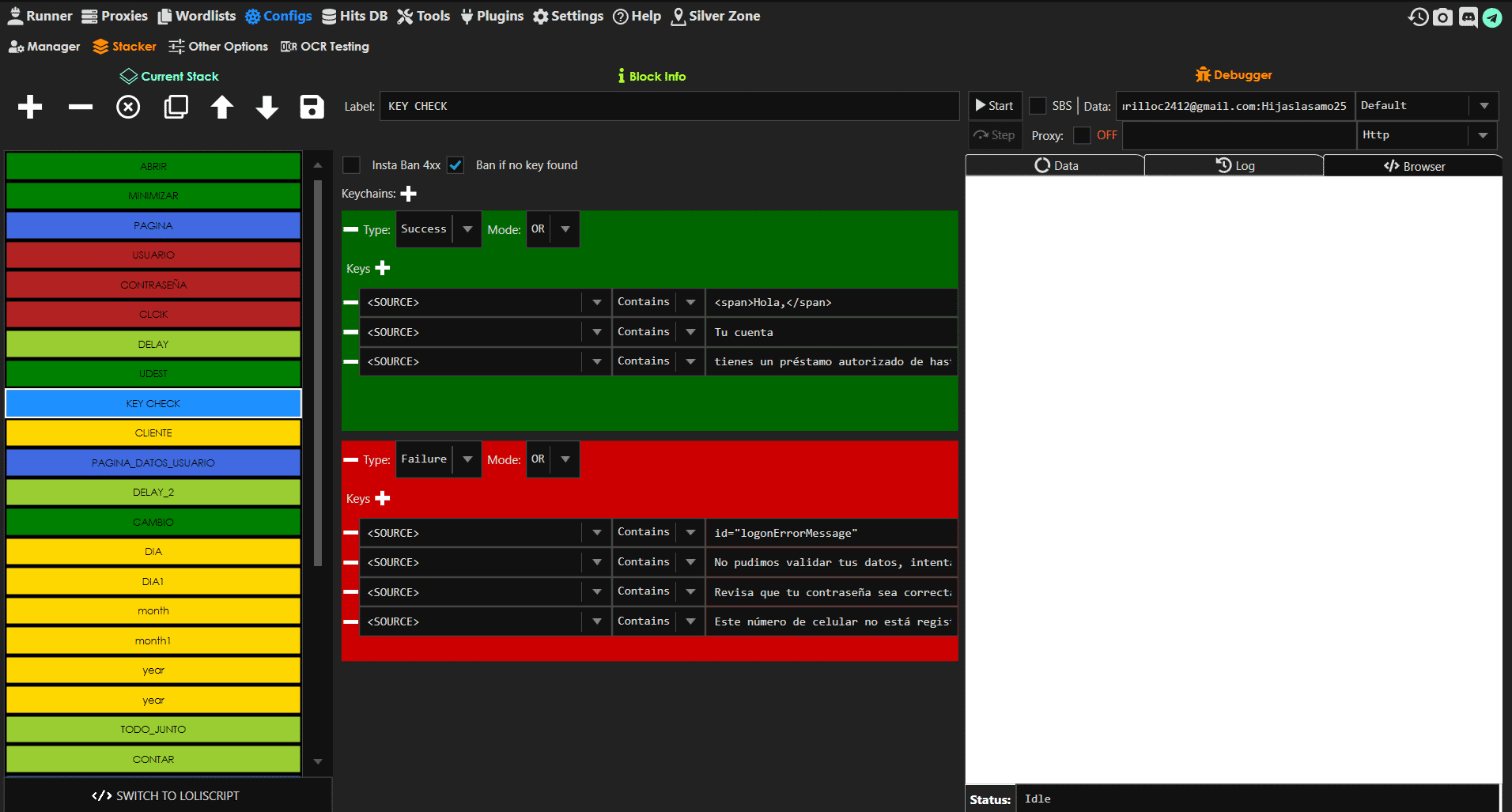Switch to the OCR Testing tab
Viewport: 1512px width, 812px height.
325,47
